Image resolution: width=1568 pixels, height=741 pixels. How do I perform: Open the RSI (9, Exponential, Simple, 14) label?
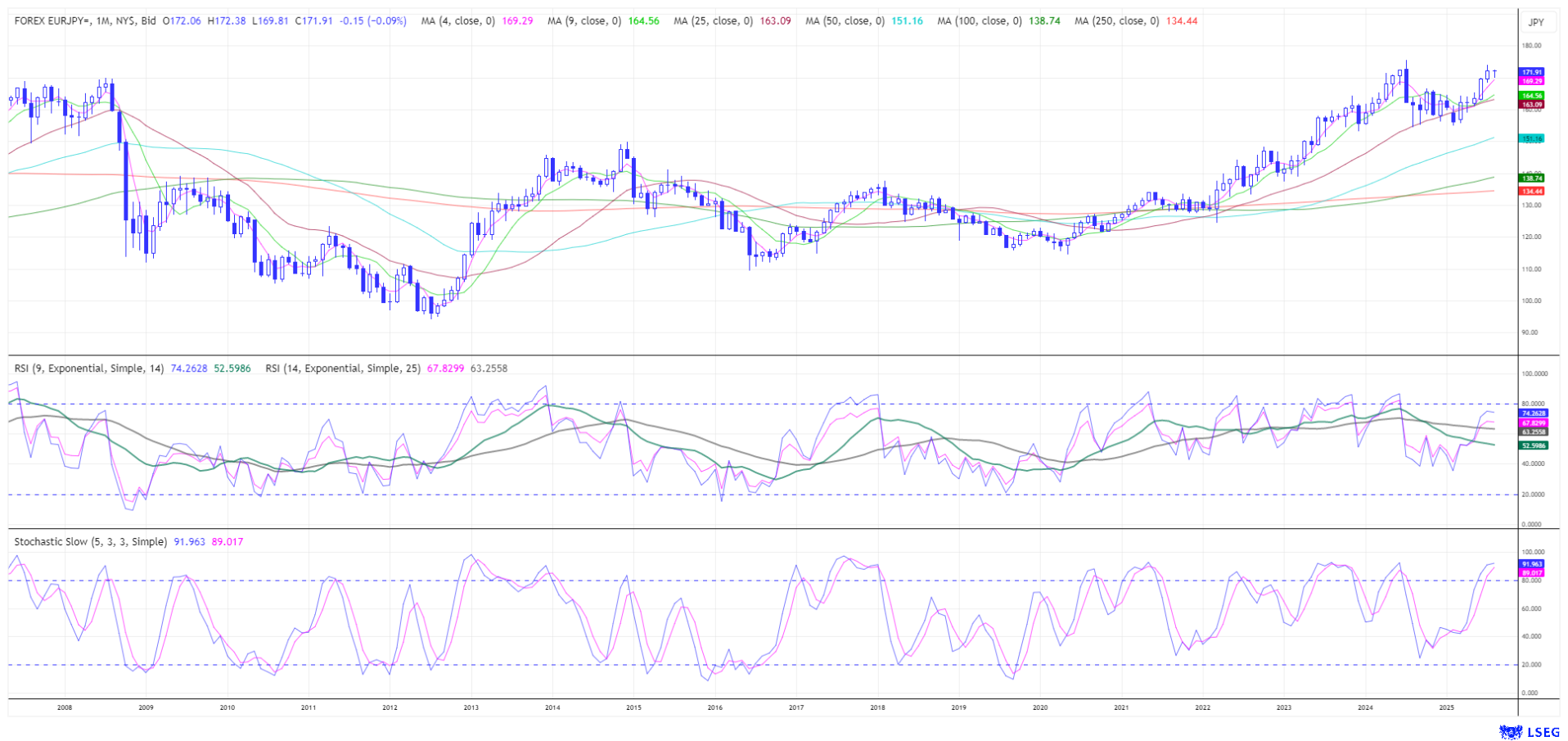(x=89, y=368)
